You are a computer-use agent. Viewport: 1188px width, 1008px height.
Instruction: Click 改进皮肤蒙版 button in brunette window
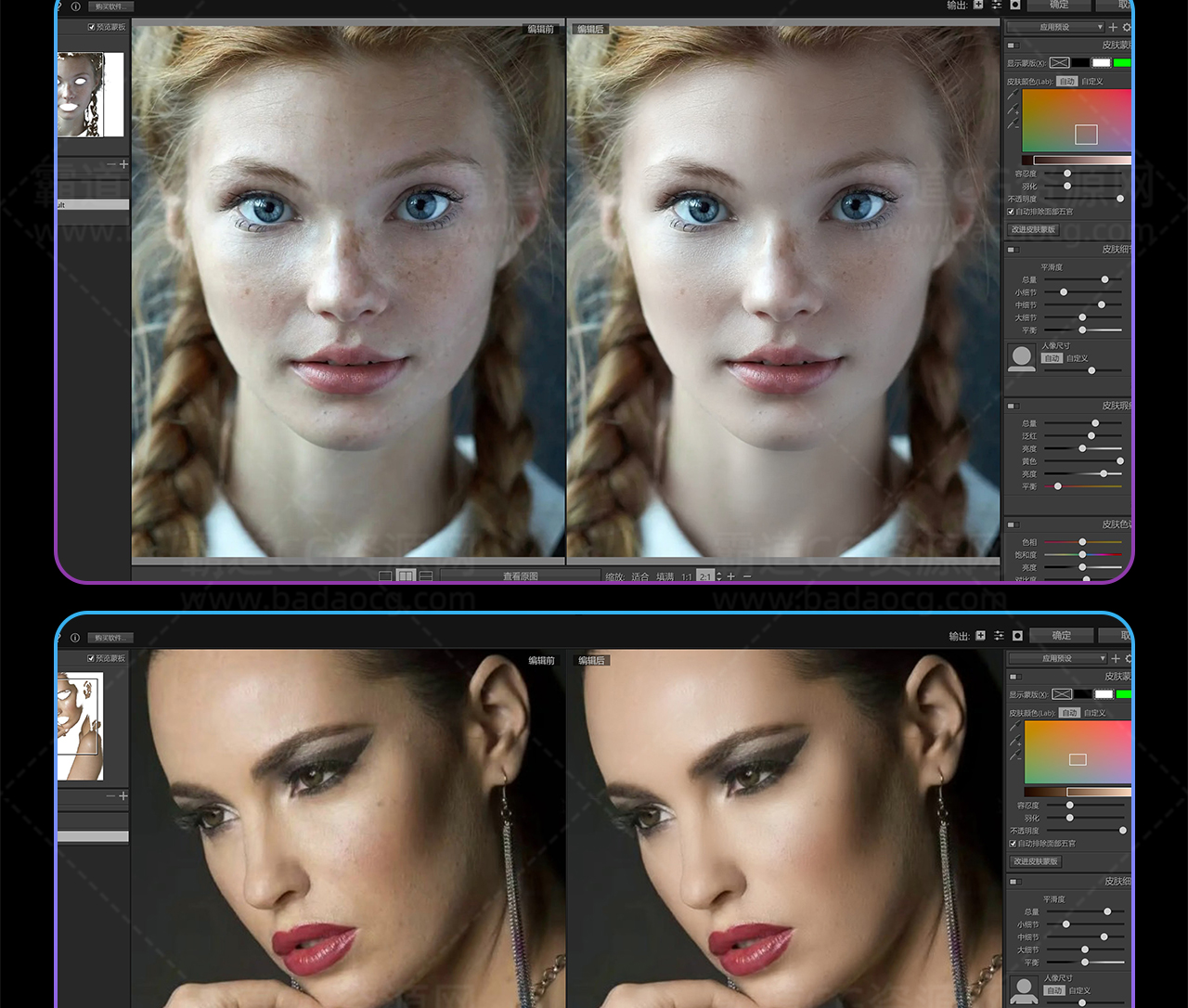[x=1035, y=861]
